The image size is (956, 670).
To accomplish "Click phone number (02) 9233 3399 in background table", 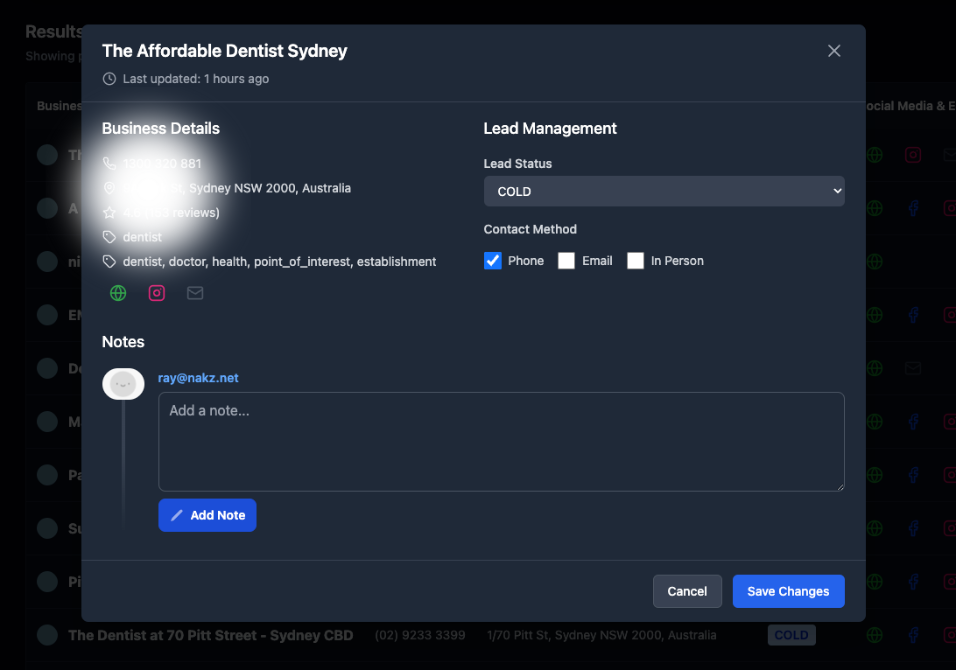I will pos(420,635).
